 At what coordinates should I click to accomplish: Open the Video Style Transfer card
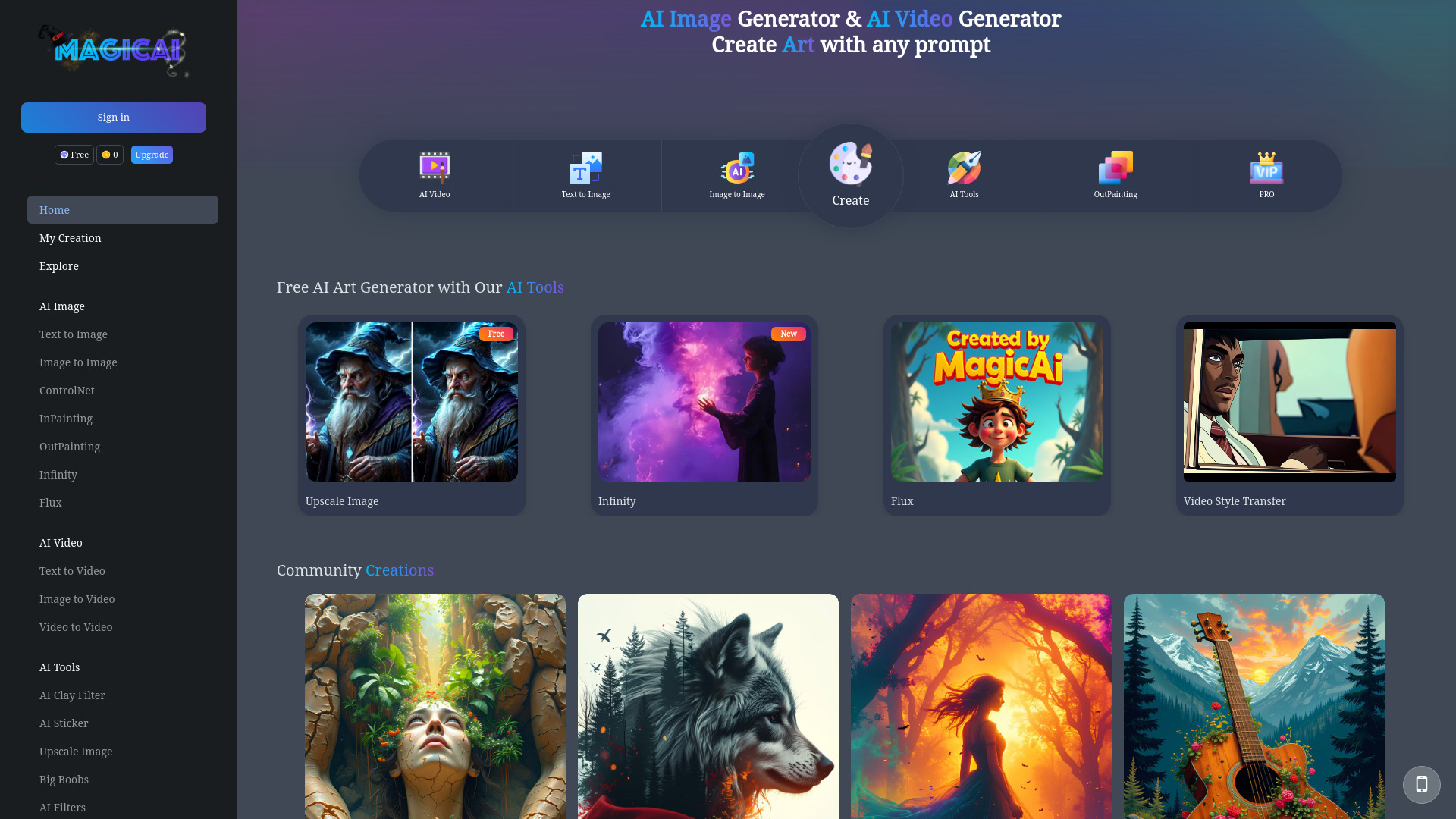tap(1289, 402)
